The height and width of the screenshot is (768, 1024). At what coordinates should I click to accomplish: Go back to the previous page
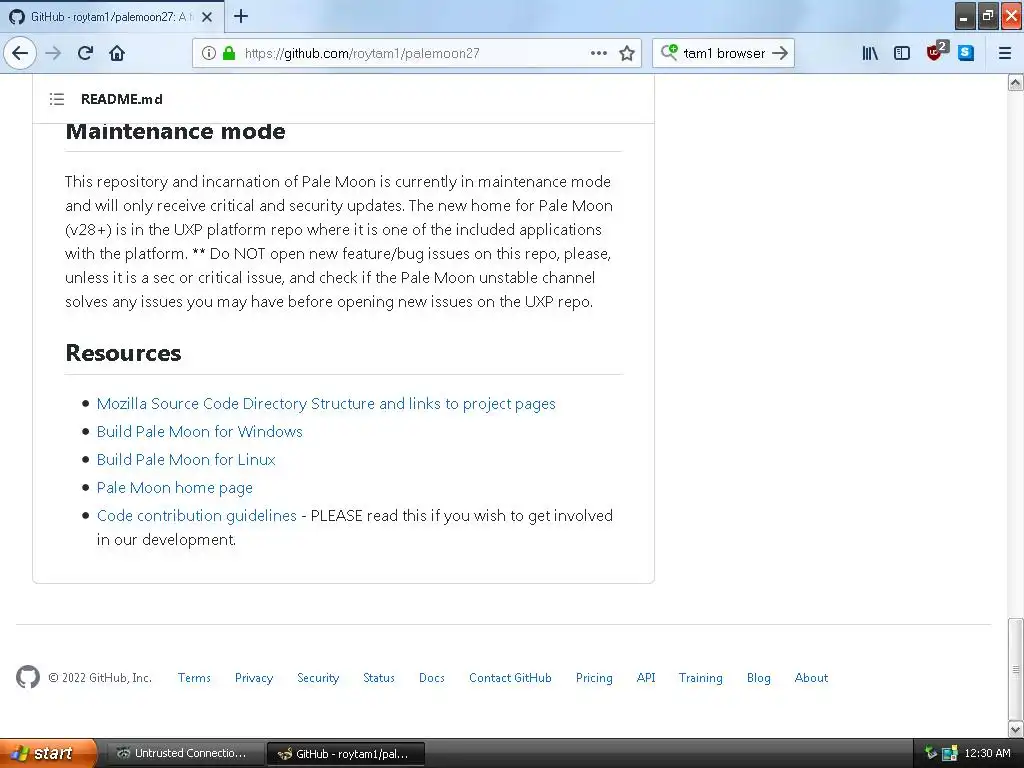pos(20,53)
